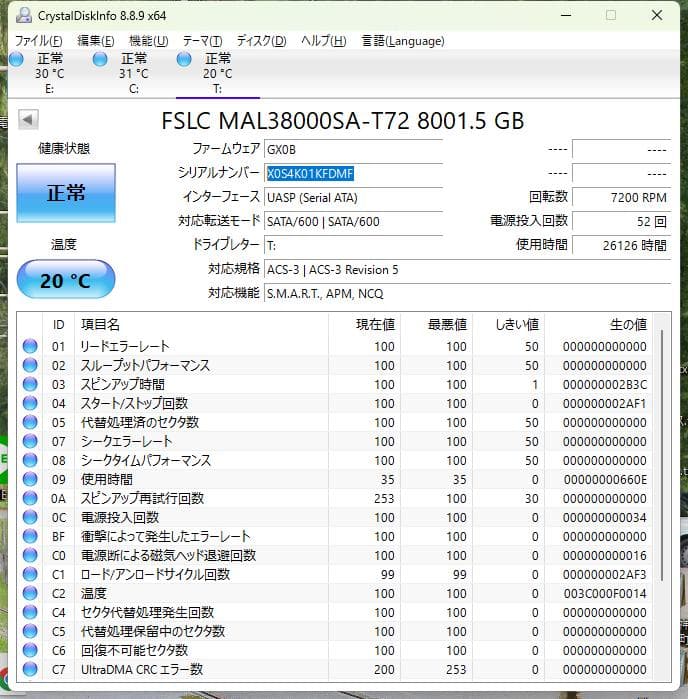
Task: Click the T: drive blue status circle
Action: click(x=184, y=59)
